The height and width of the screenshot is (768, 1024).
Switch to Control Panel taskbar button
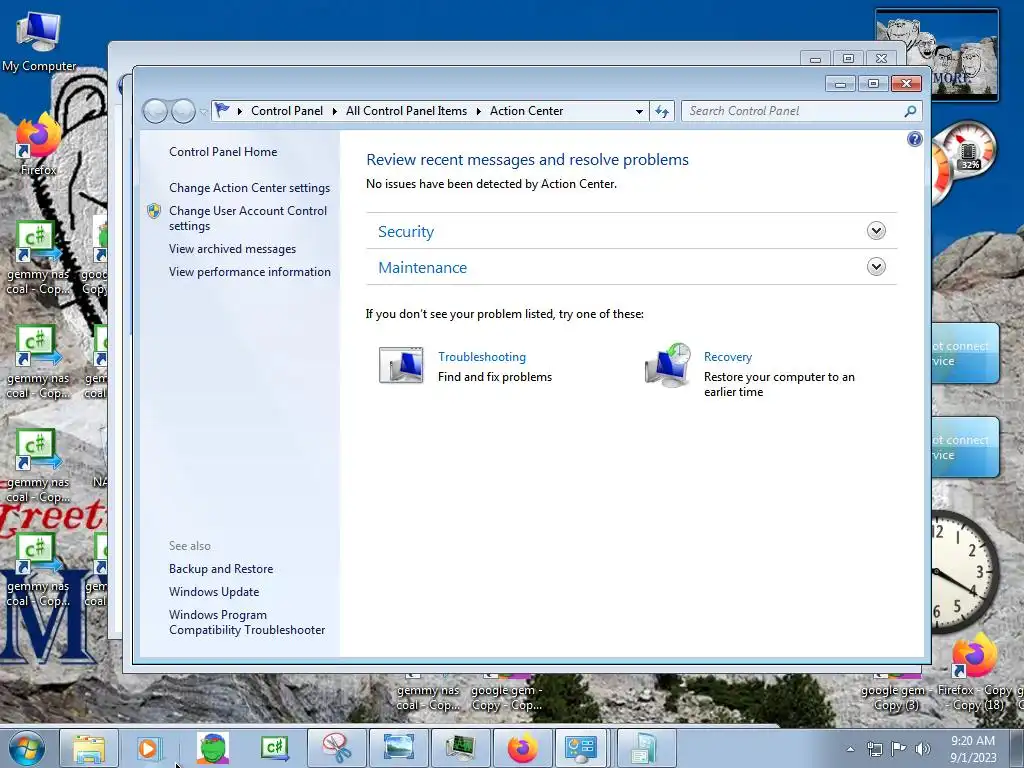click(x=581, y=748)
